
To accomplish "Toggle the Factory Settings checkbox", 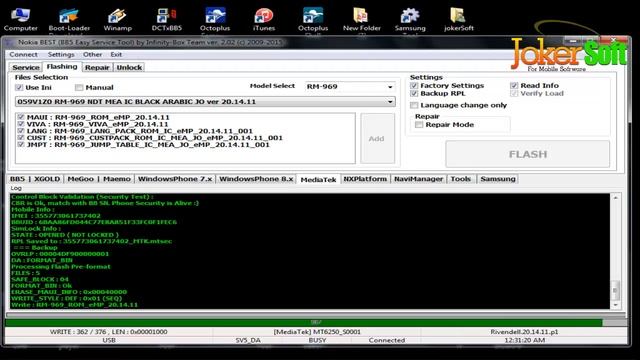I will (x=414, y=85).
